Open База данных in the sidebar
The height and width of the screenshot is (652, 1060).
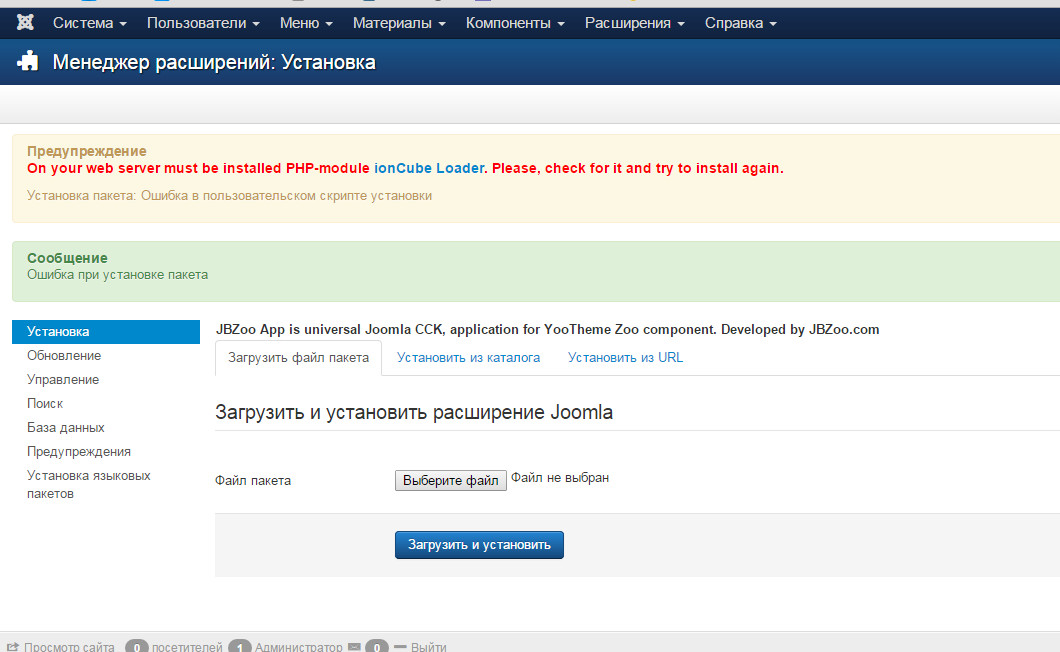66,427
